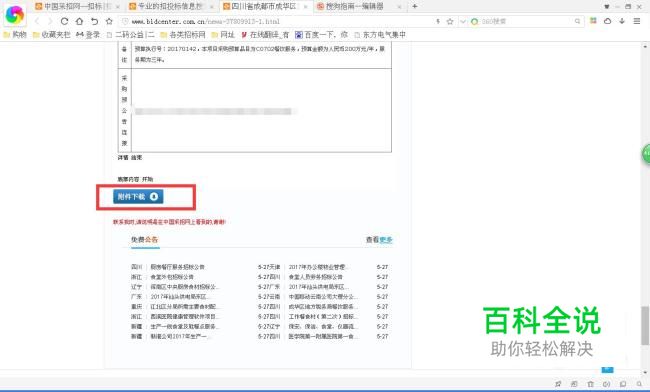
Task: Open the 收藏夹栏 bookmark folder
Action: [x=51, y=35]
